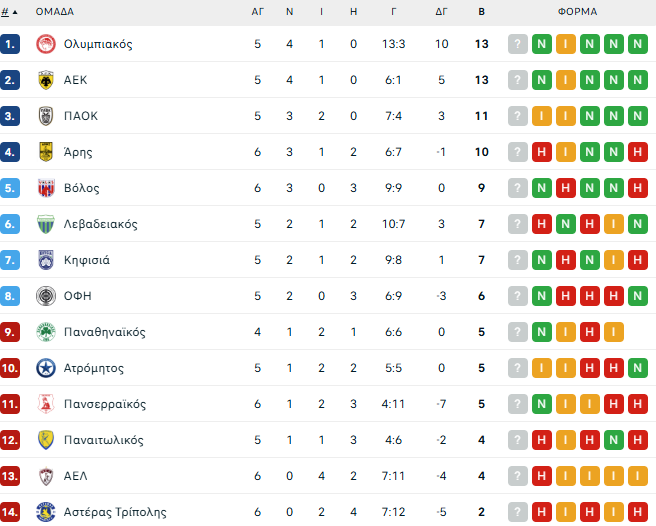656x526 pixels.
Task: Click the Λεβαδειακός team logo
Action: tap(45, 224)
